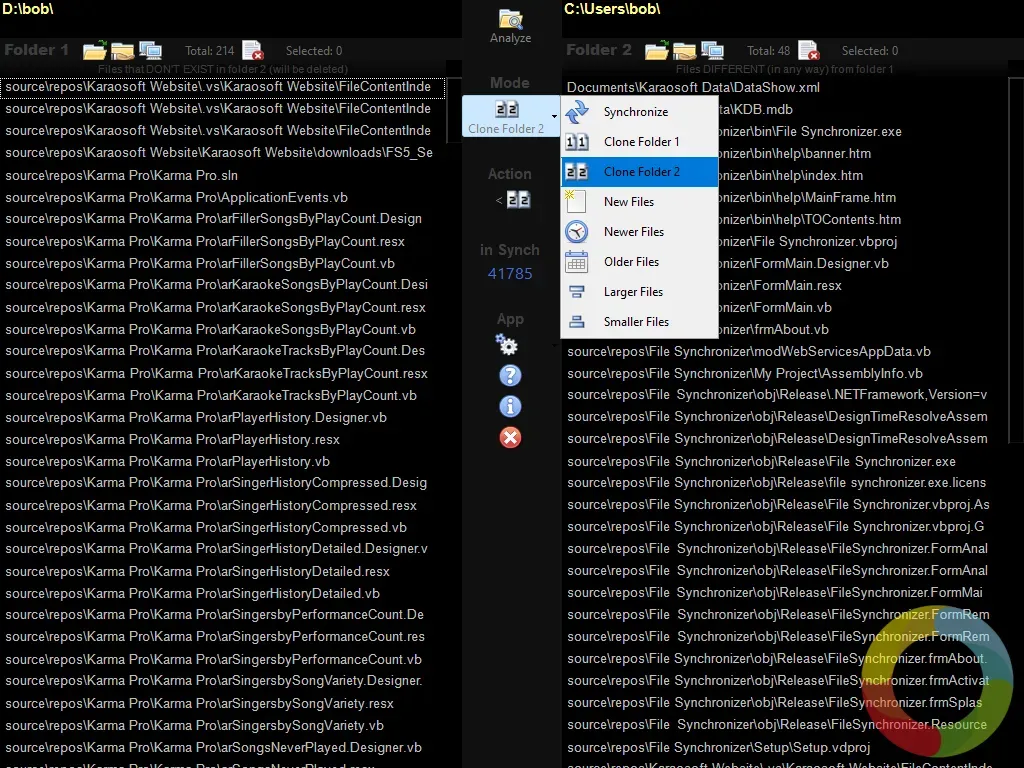This screenshot has width=1024, height=768.
Task: Select arSingersbySongVariety.resx row
Action: [x=222, y=703]
